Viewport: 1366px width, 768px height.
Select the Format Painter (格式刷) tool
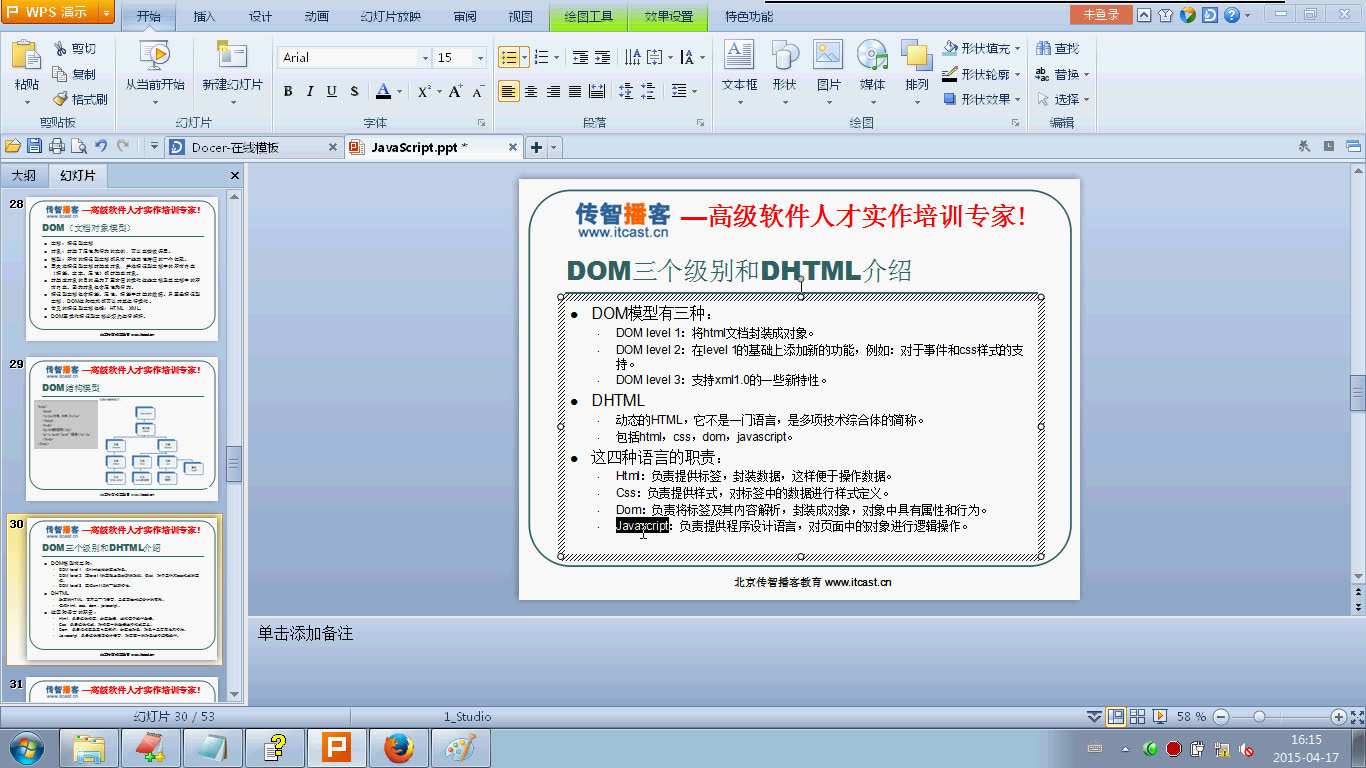click(x=60, y=99)
